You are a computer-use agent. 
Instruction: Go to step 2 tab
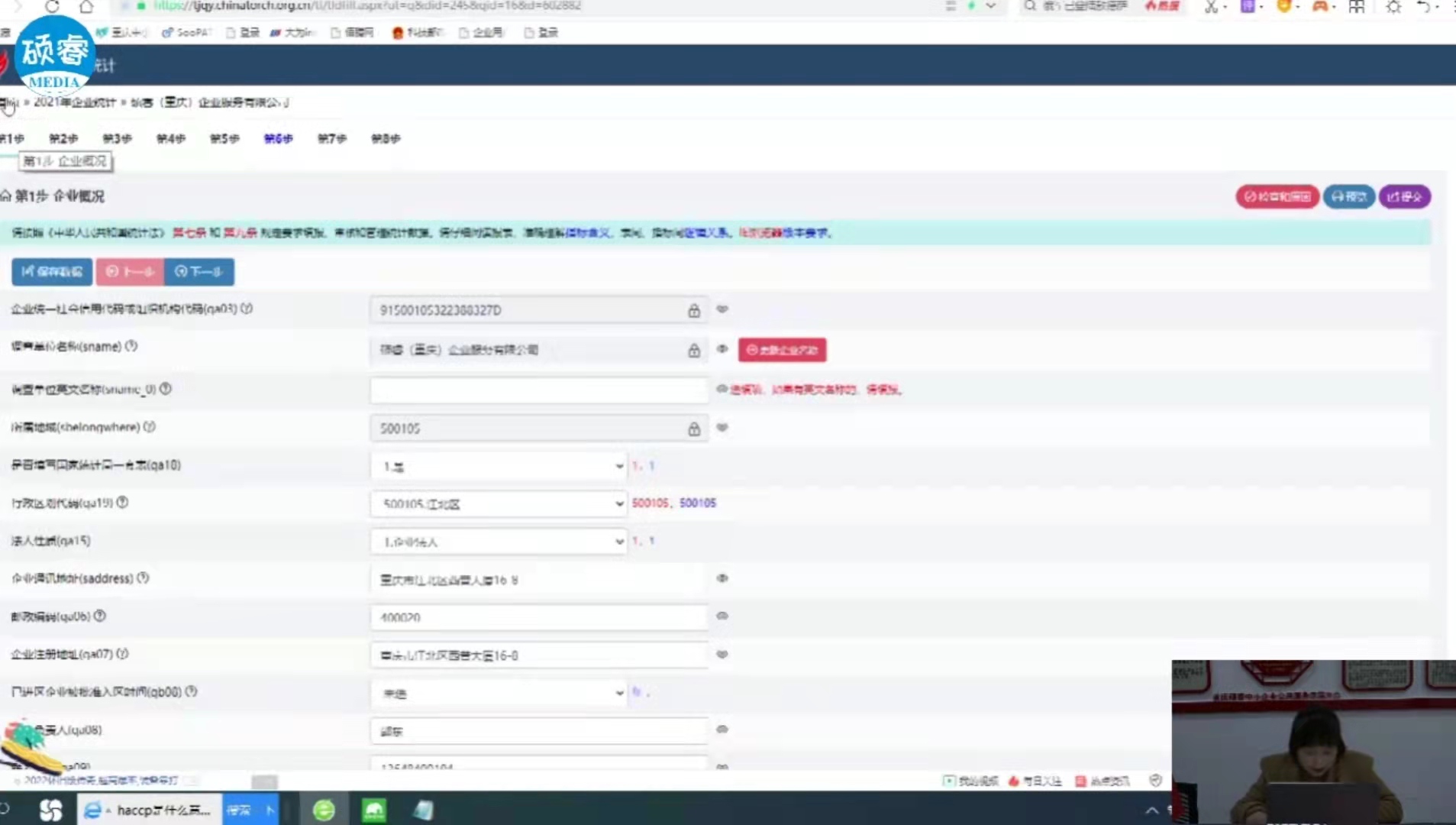click(x=63, y=138)
